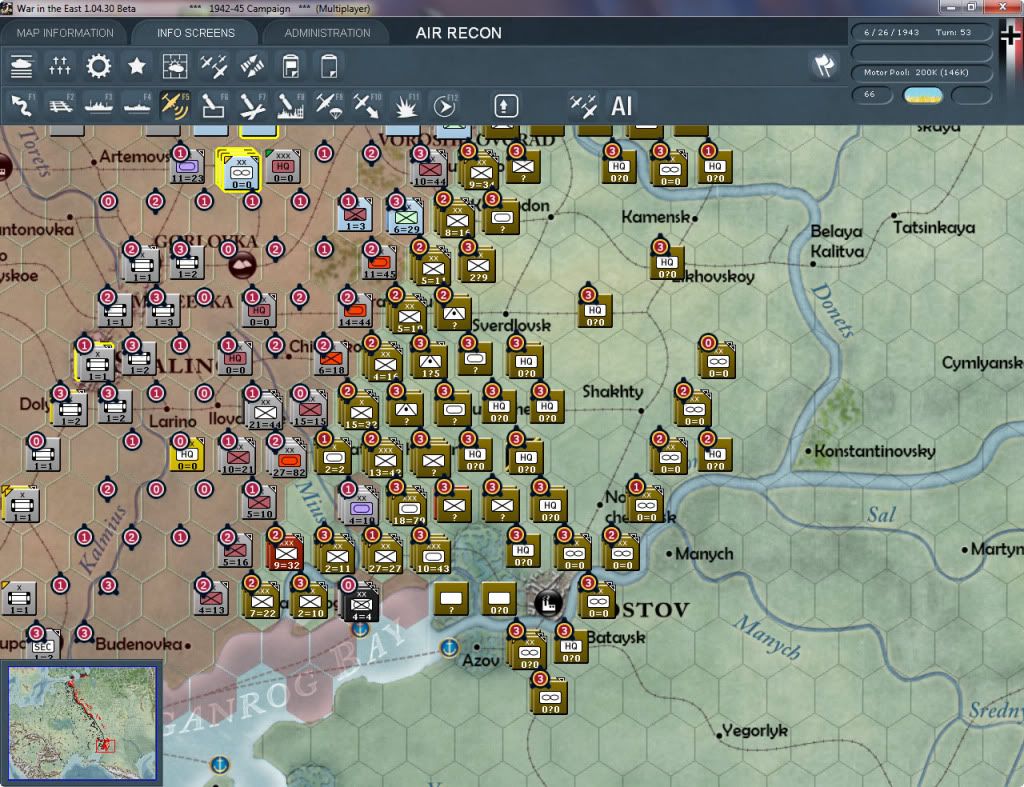
Task: Click the Konstantinovsky town label
Action: coord(874,451)
